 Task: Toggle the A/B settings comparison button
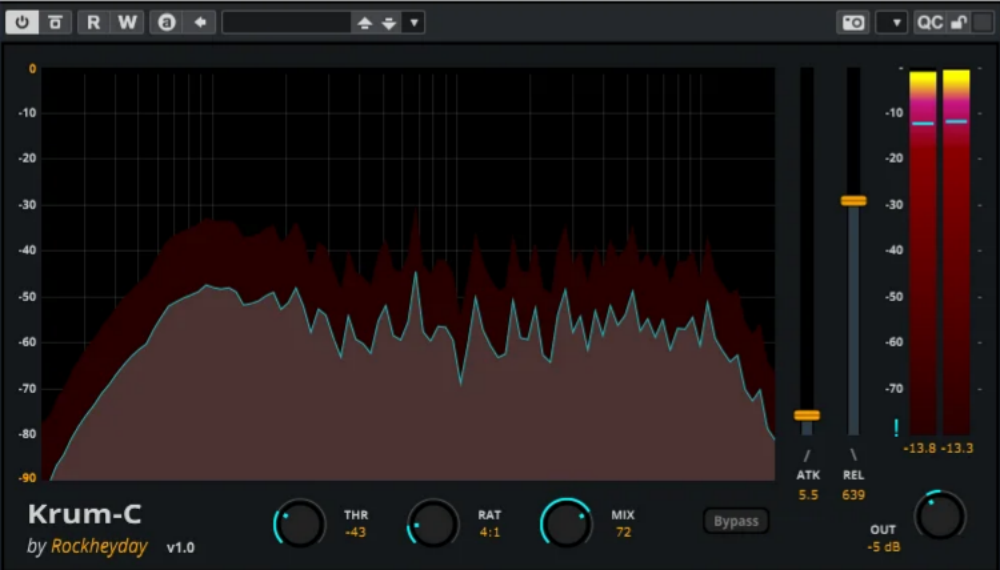166,22
